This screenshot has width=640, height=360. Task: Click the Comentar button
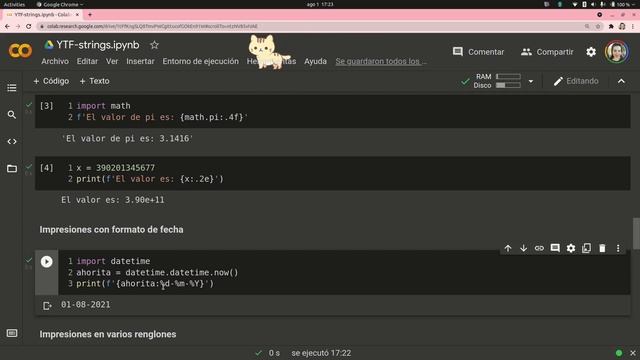click(478, 52)
